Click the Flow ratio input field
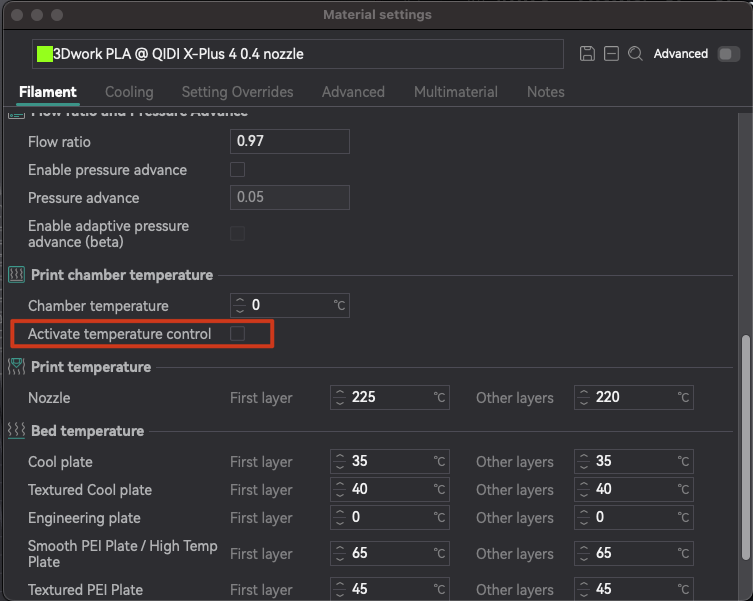The image size is (753, 601). (289, 142)
